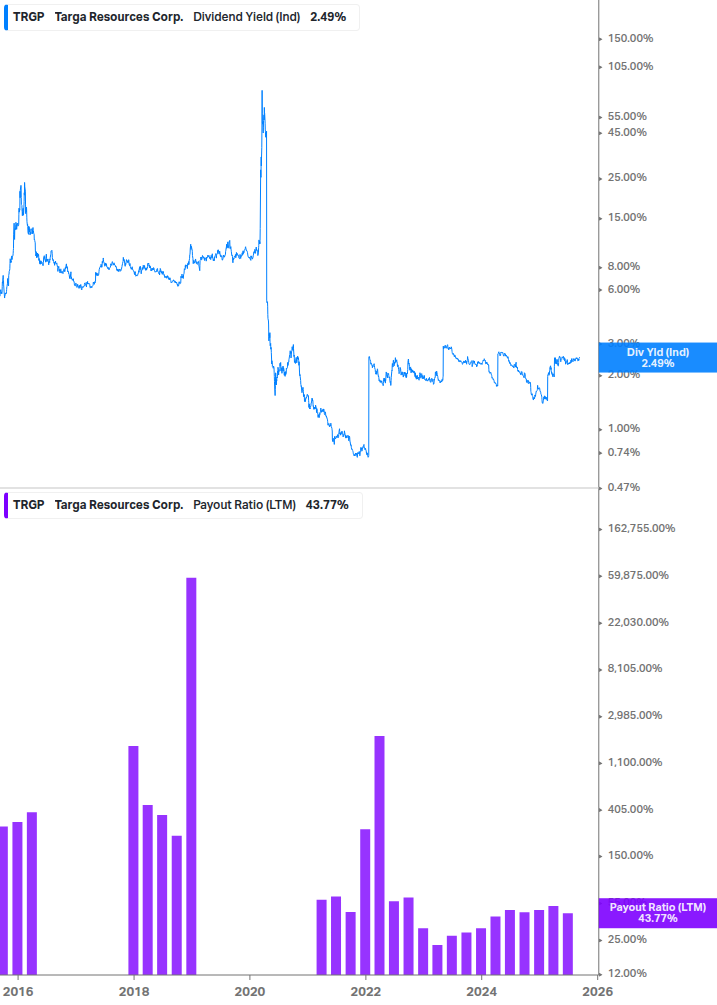Click the 12.00% payout axis label
717x1005 pixels.
coord(627,973)
